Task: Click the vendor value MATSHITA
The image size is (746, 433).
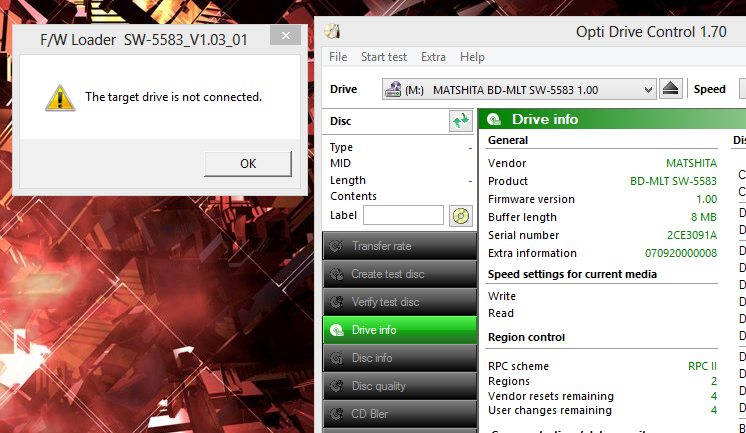Action: click(x=691, y=163)
